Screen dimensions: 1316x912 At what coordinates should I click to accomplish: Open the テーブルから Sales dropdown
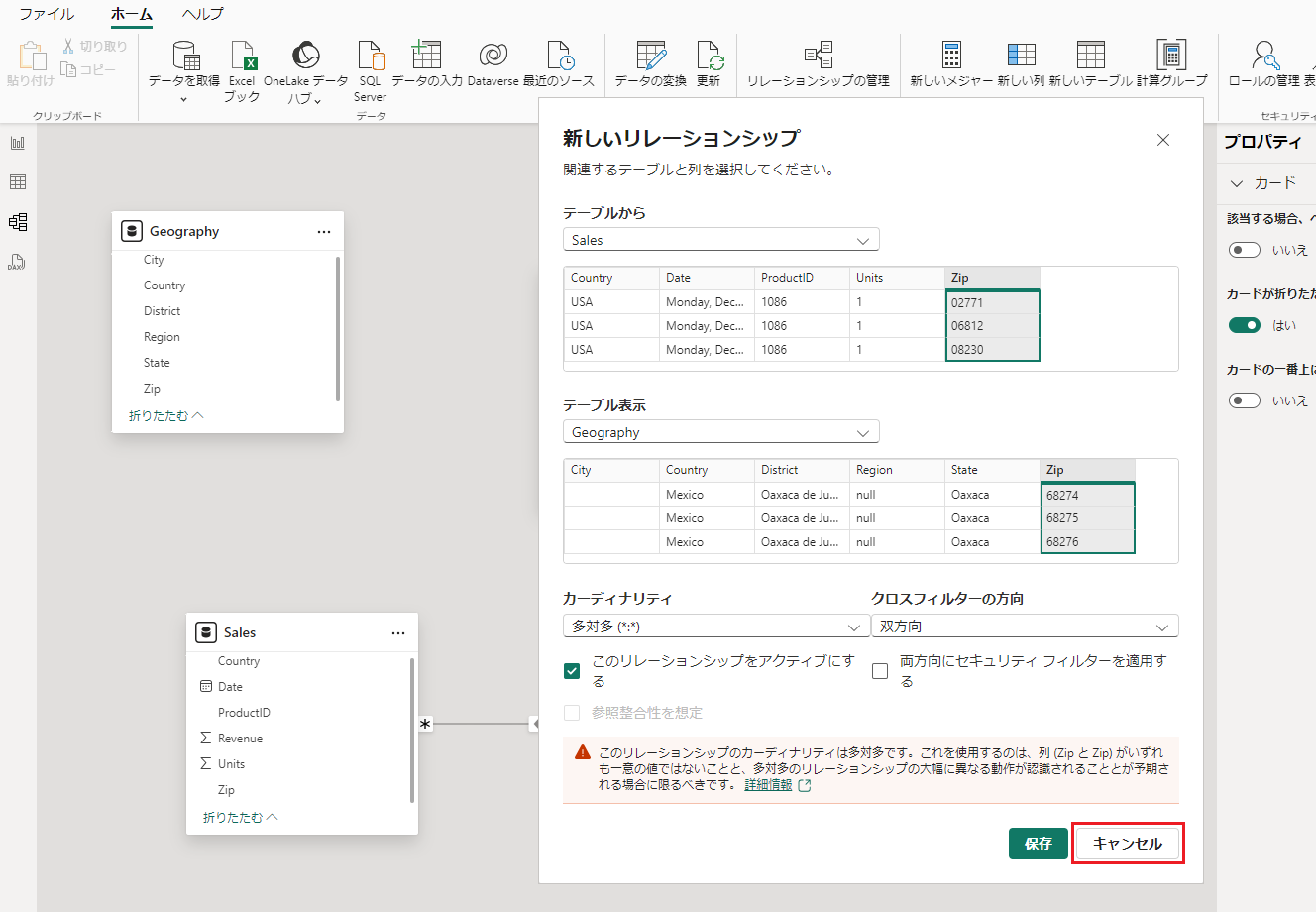point(720,240)
